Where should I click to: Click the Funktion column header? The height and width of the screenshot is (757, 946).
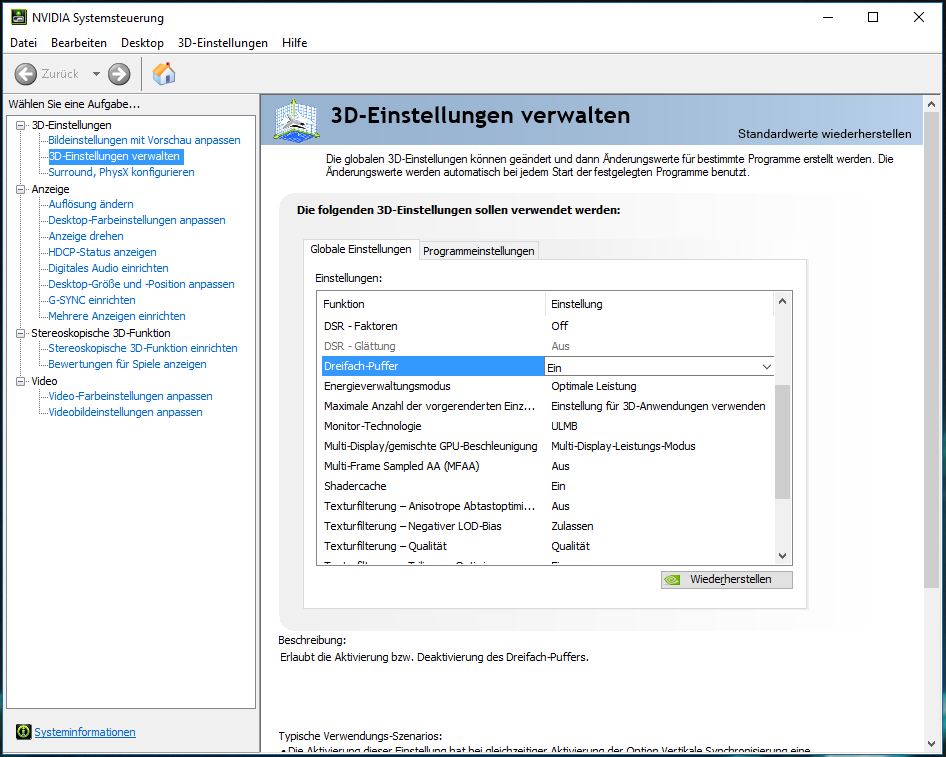coord(431,304)
